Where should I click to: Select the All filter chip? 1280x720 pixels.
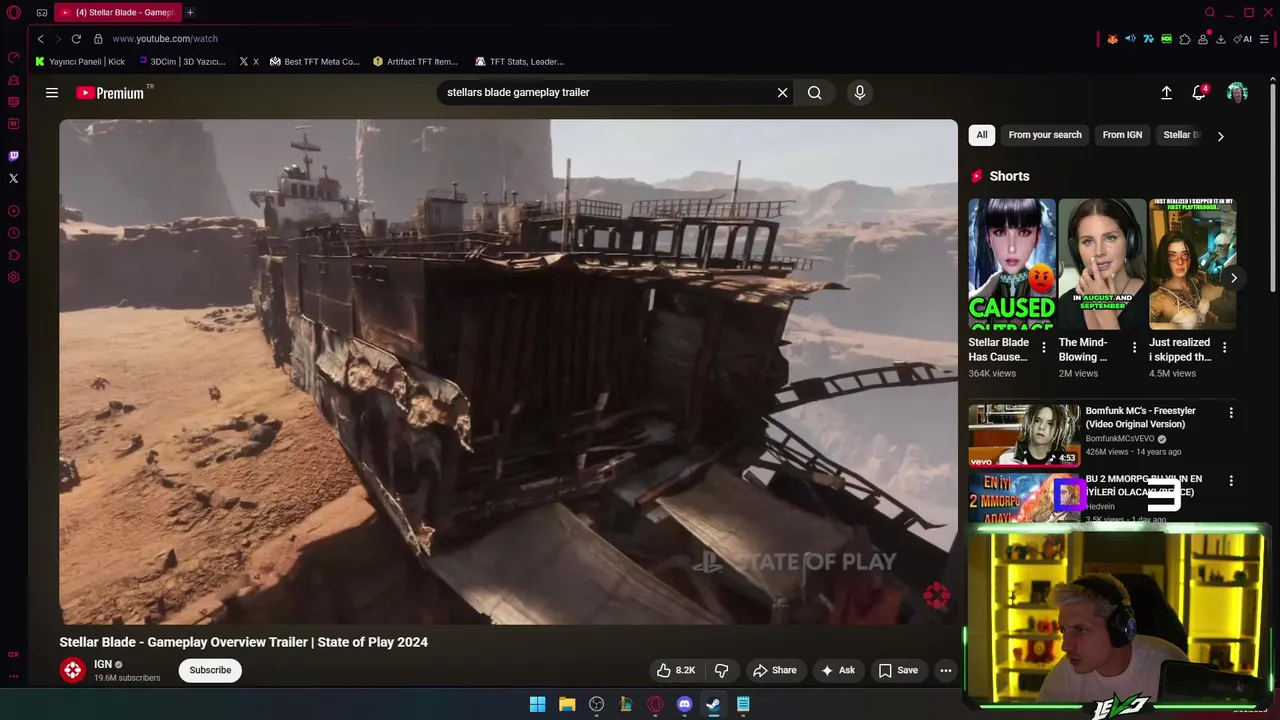[x=982, y=135]
